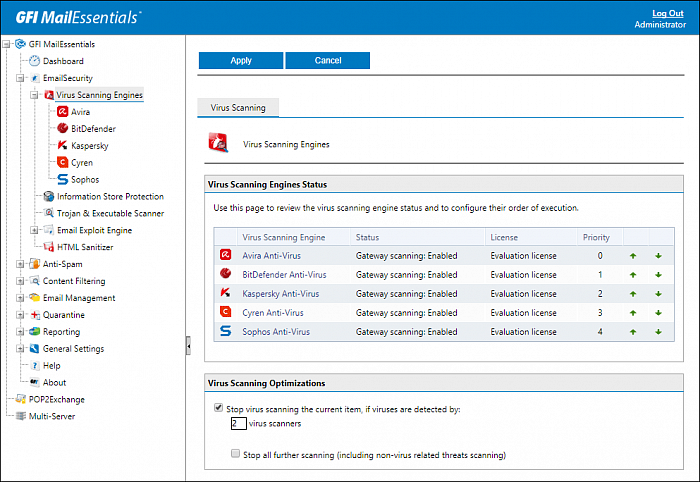Click the Sophos icon in the sidebar tree
700x482 pixels.
(62, 179)
